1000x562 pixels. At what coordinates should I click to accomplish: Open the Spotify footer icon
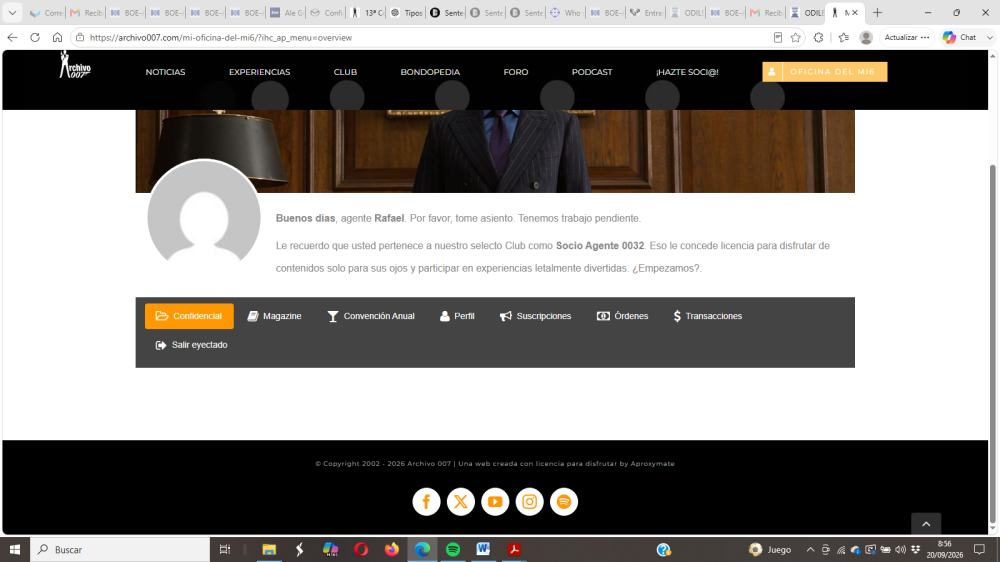[564, 502]
